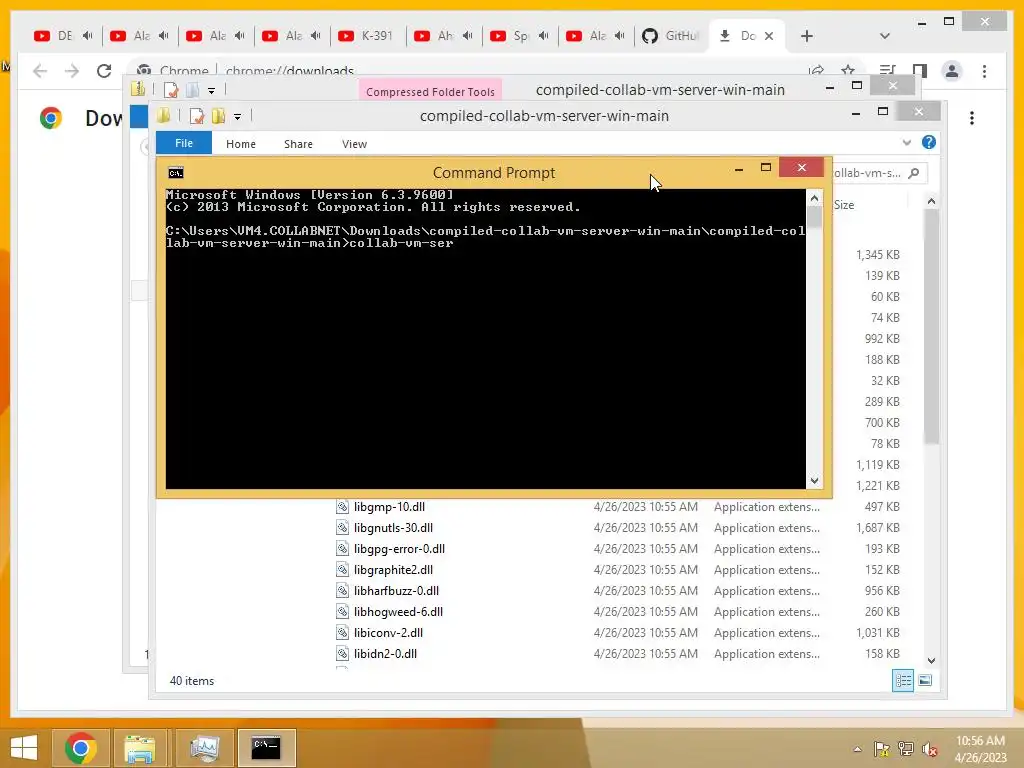
Task: Open Chrome tab search dropdown
Action: tap(885, 36)
